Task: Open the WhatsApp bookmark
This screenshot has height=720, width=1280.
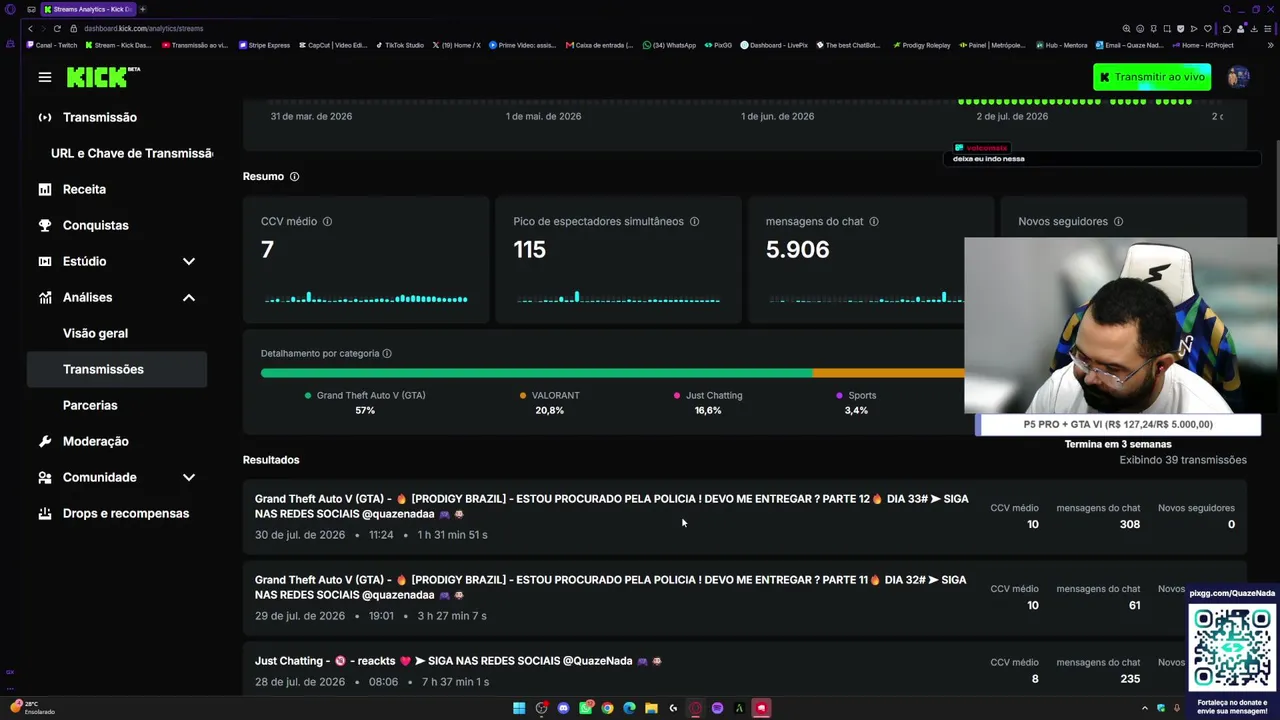Action: 670,45
